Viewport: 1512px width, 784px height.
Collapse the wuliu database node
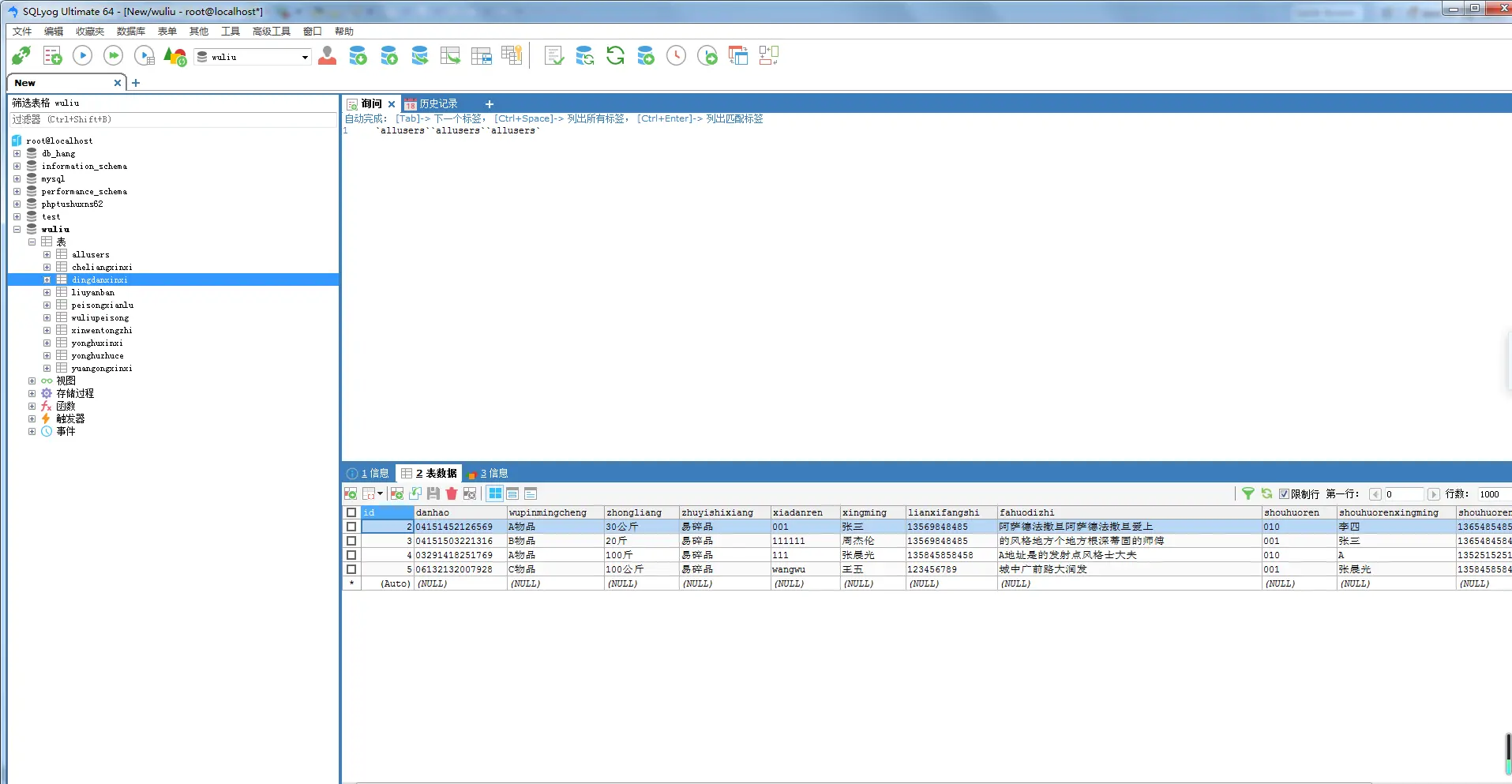pos(17,230)
